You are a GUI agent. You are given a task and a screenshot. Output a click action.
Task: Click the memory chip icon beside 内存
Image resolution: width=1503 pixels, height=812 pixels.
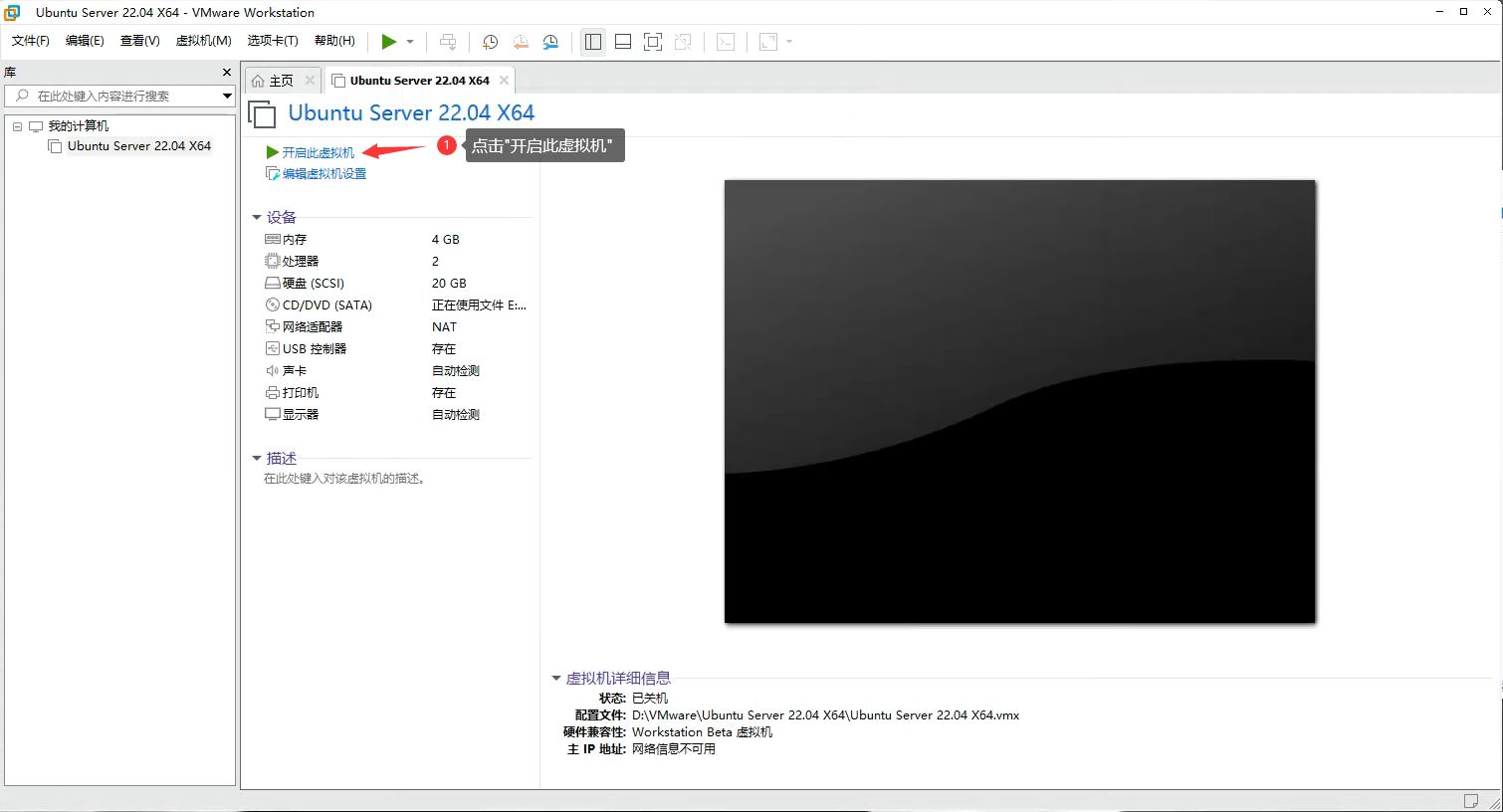click(x=273, y=240)
